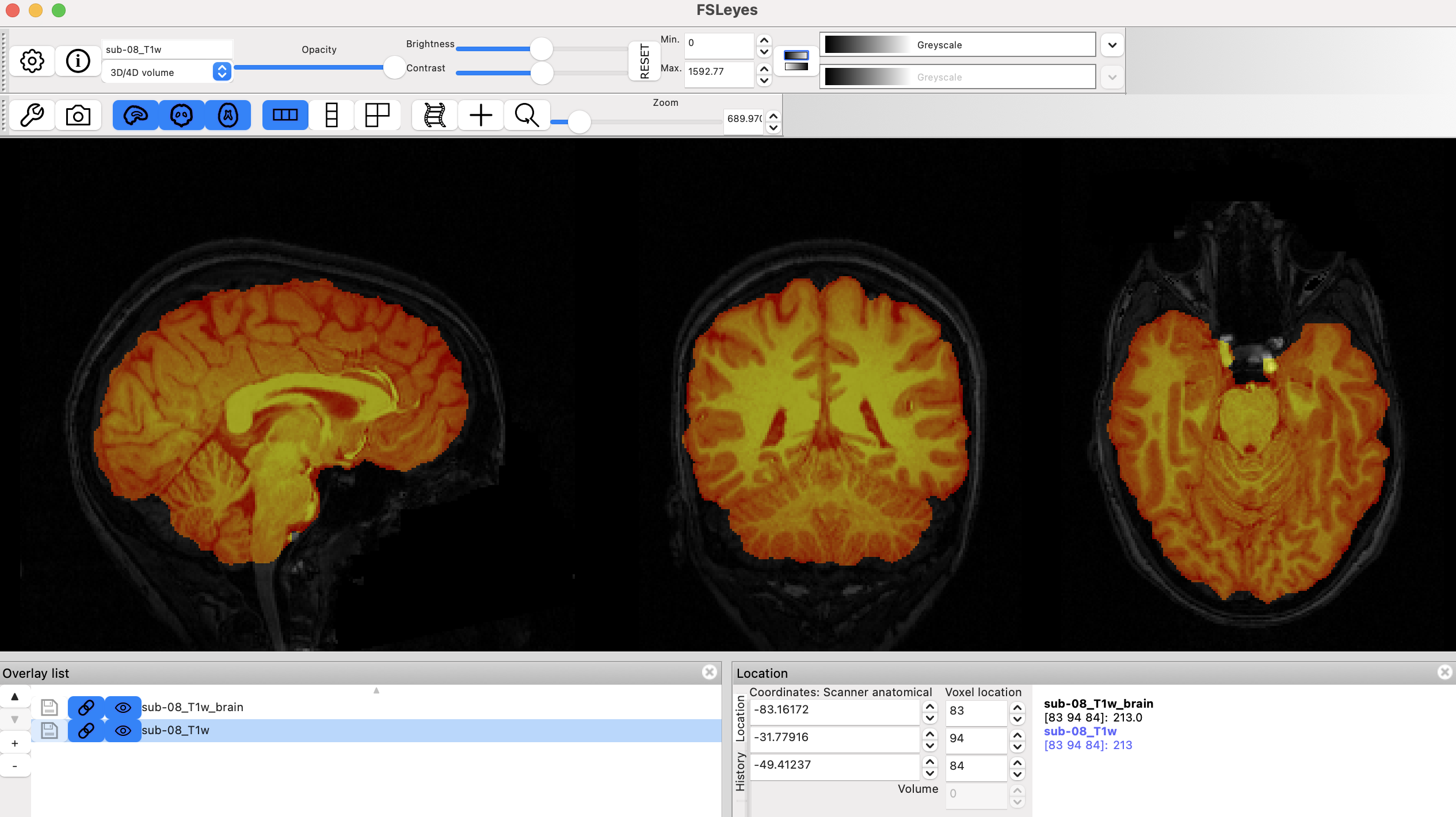Move selected overlay up in list

pyautogui.click(x=15, y=696)
